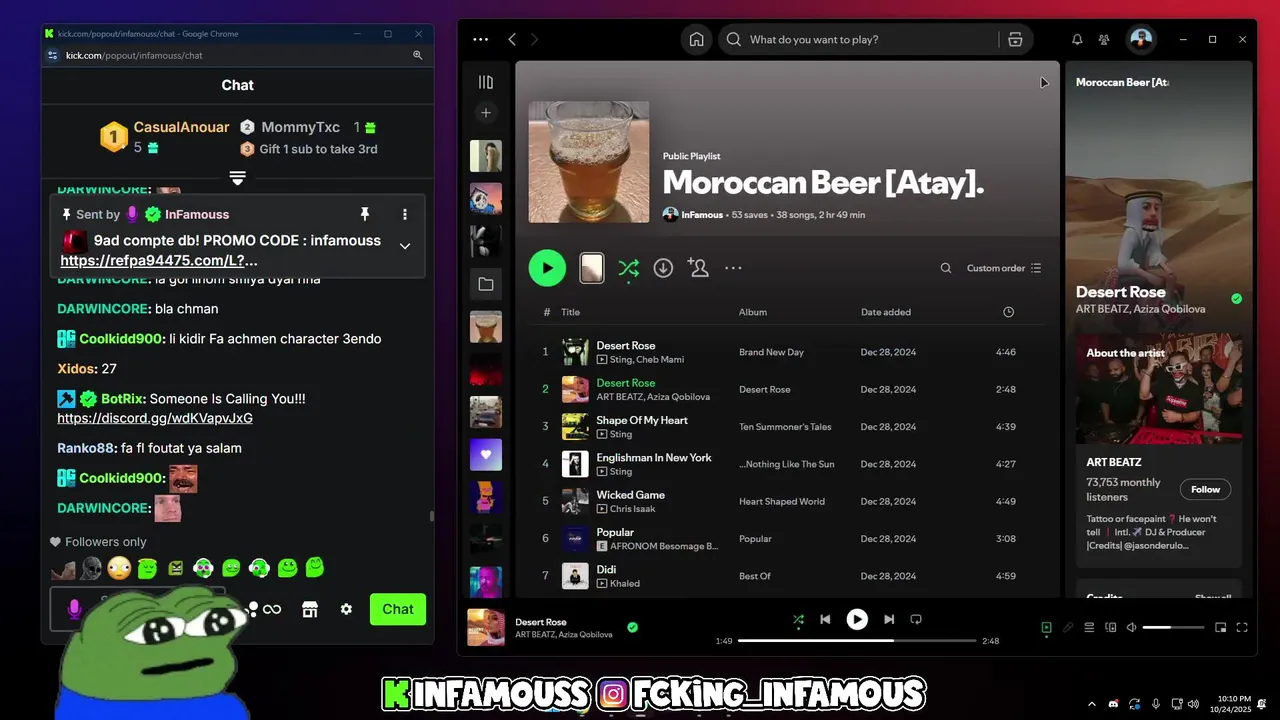Open the Kick shop icon
This screenshot has height=720, width=1280.
click(x=310, y=609)
